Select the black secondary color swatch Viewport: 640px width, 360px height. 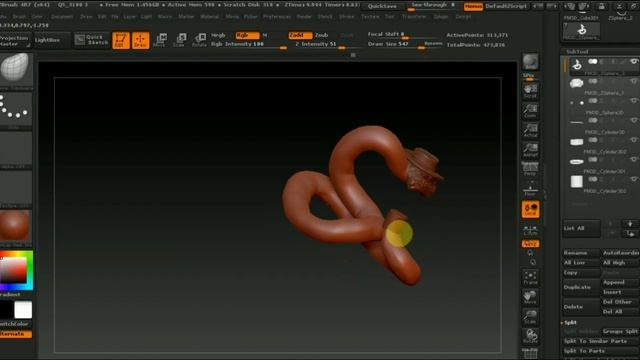6,310
